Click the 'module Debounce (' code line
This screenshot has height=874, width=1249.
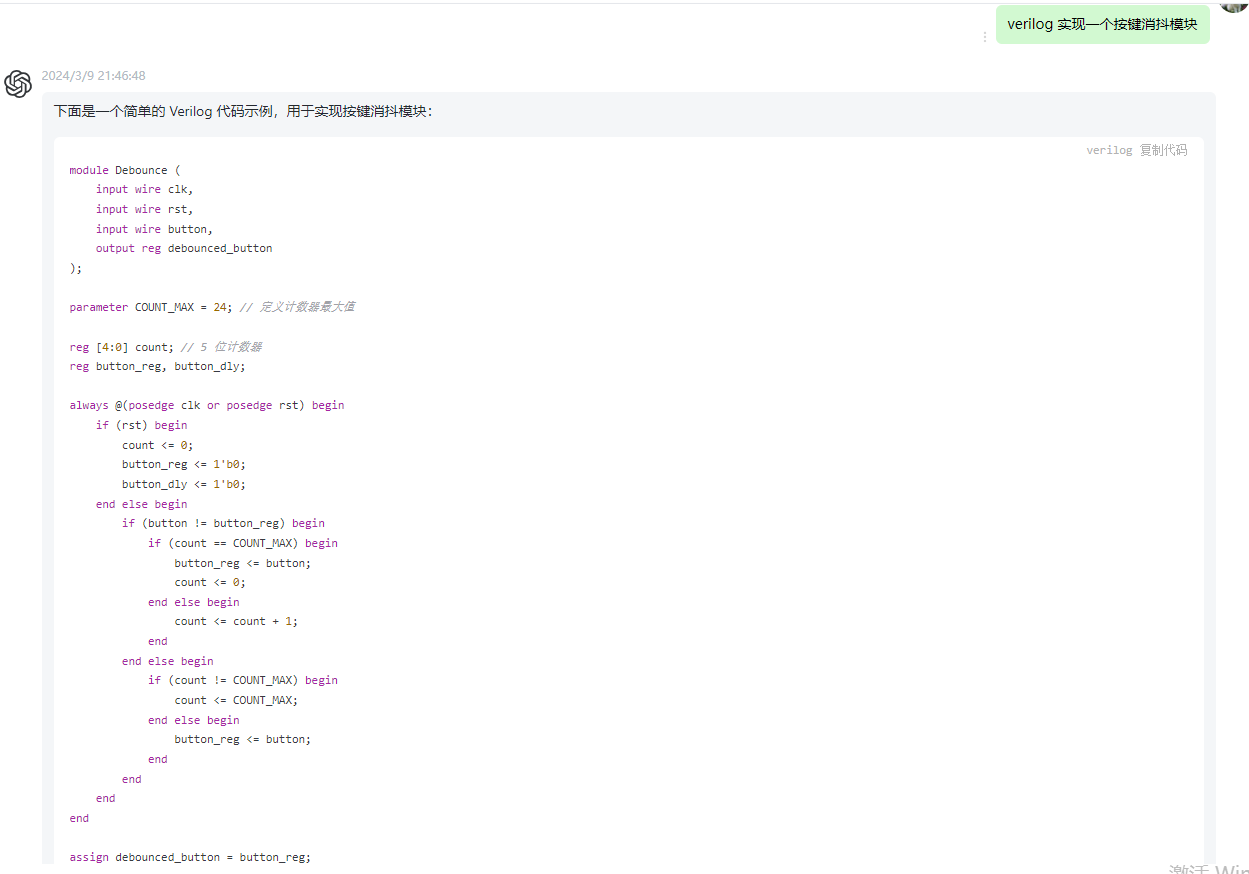coord(125,170)
